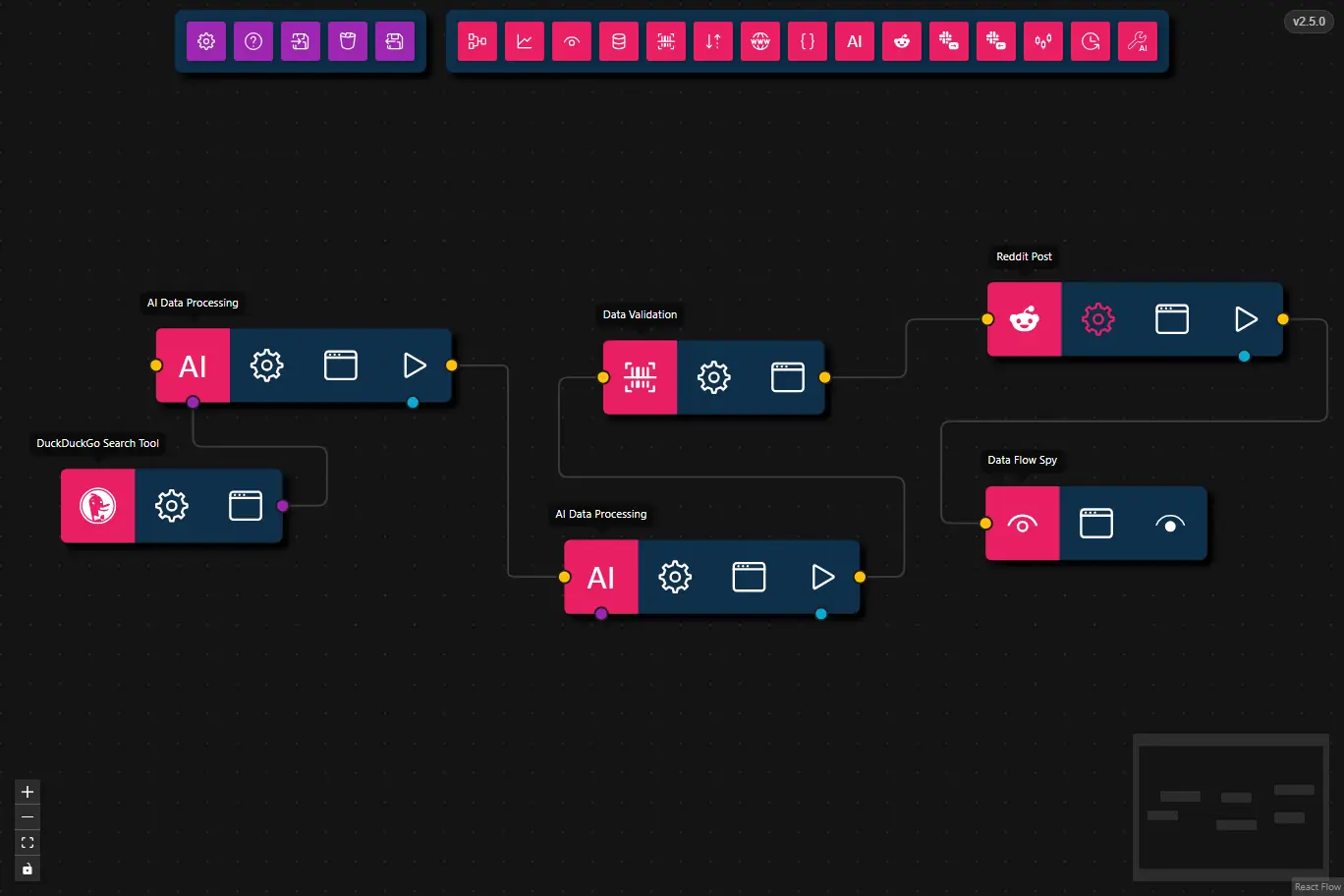Open help with the question mark button
This screenshot has height=896, width=1344.
(252, 41)
